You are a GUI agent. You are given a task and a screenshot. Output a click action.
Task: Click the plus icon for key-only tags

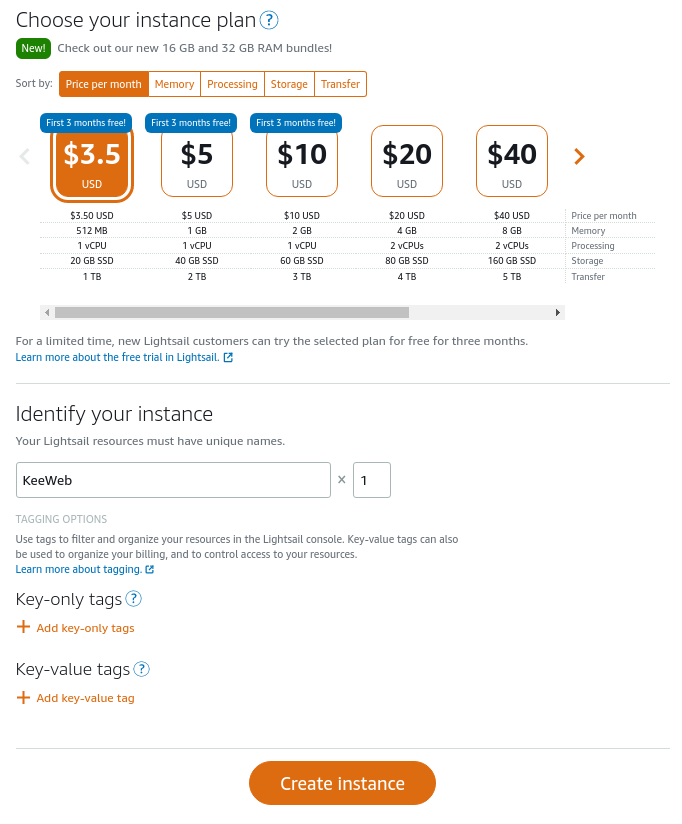(x=24, y=628)
